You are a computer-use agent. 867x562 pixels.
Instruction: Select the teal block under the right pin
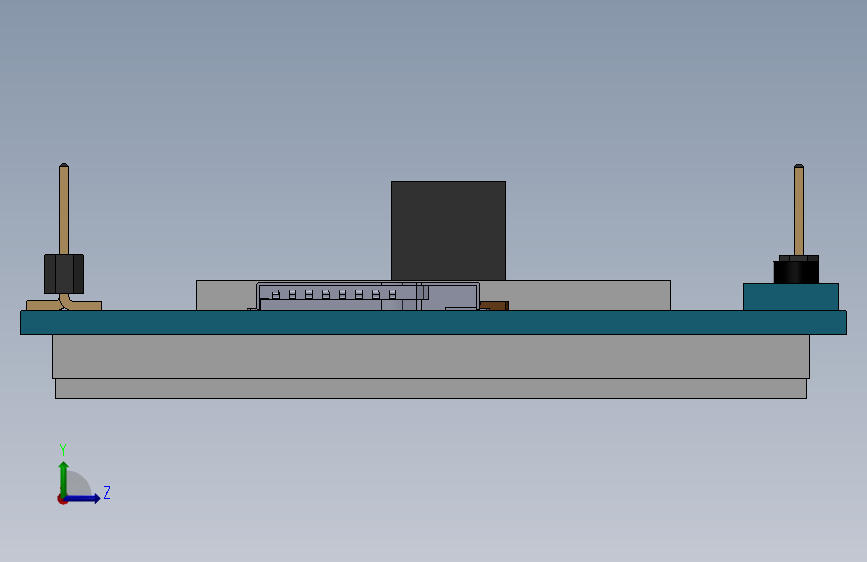point(791,297)
